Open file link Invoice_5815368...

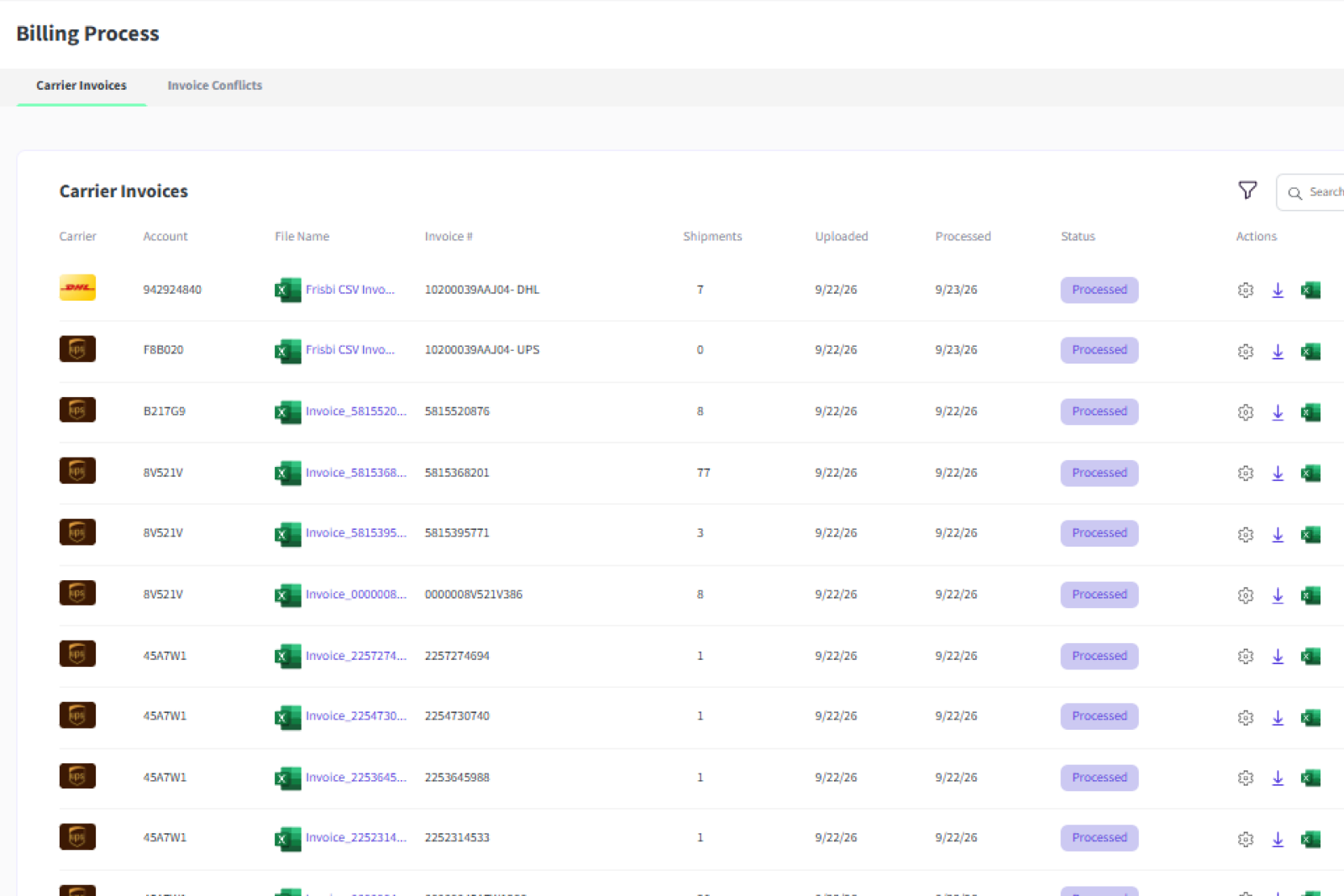pos(355,473)
